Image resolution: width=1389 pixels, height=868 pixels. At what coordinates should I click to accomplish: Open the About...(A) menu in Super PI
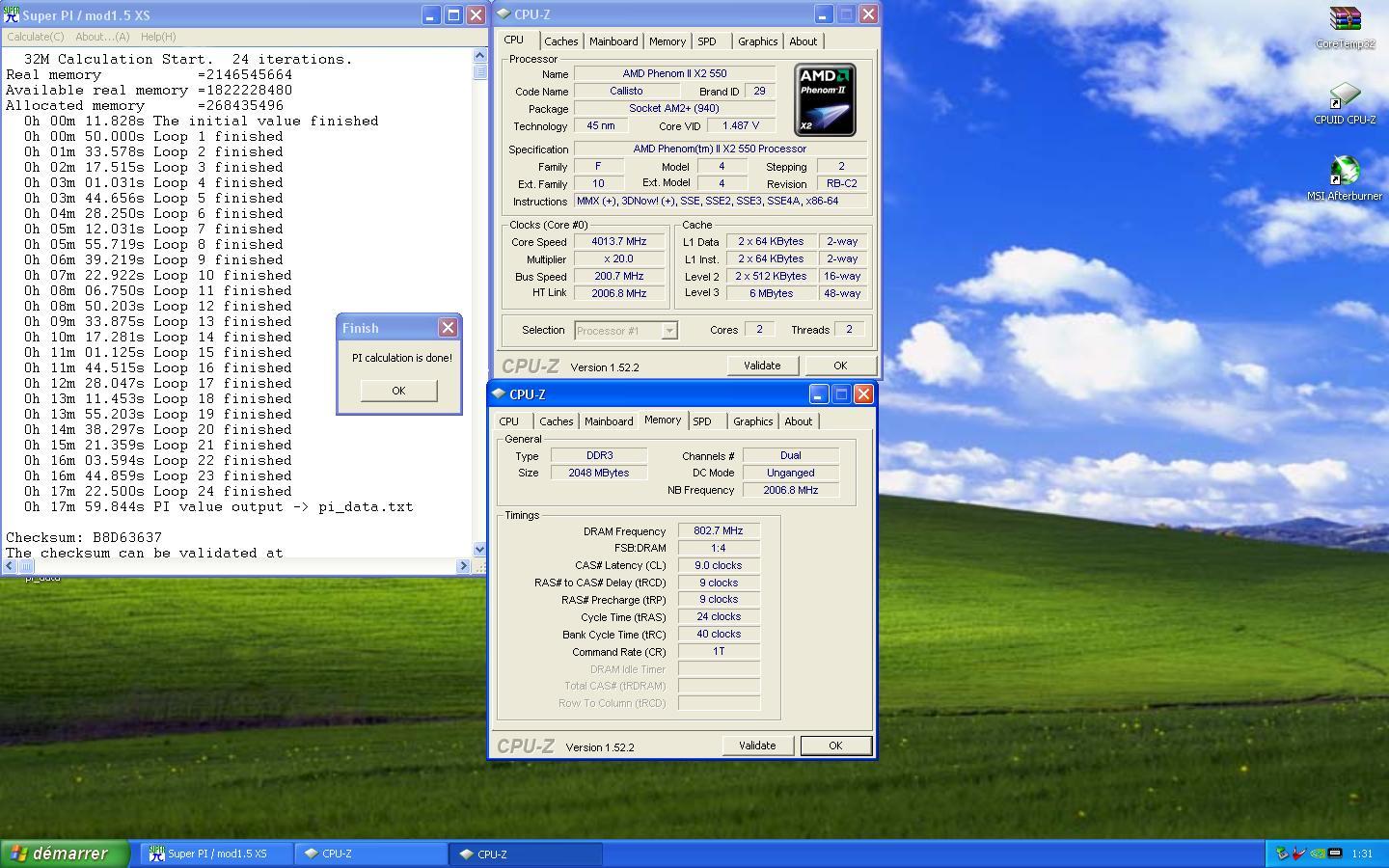(x=102, y=37)
